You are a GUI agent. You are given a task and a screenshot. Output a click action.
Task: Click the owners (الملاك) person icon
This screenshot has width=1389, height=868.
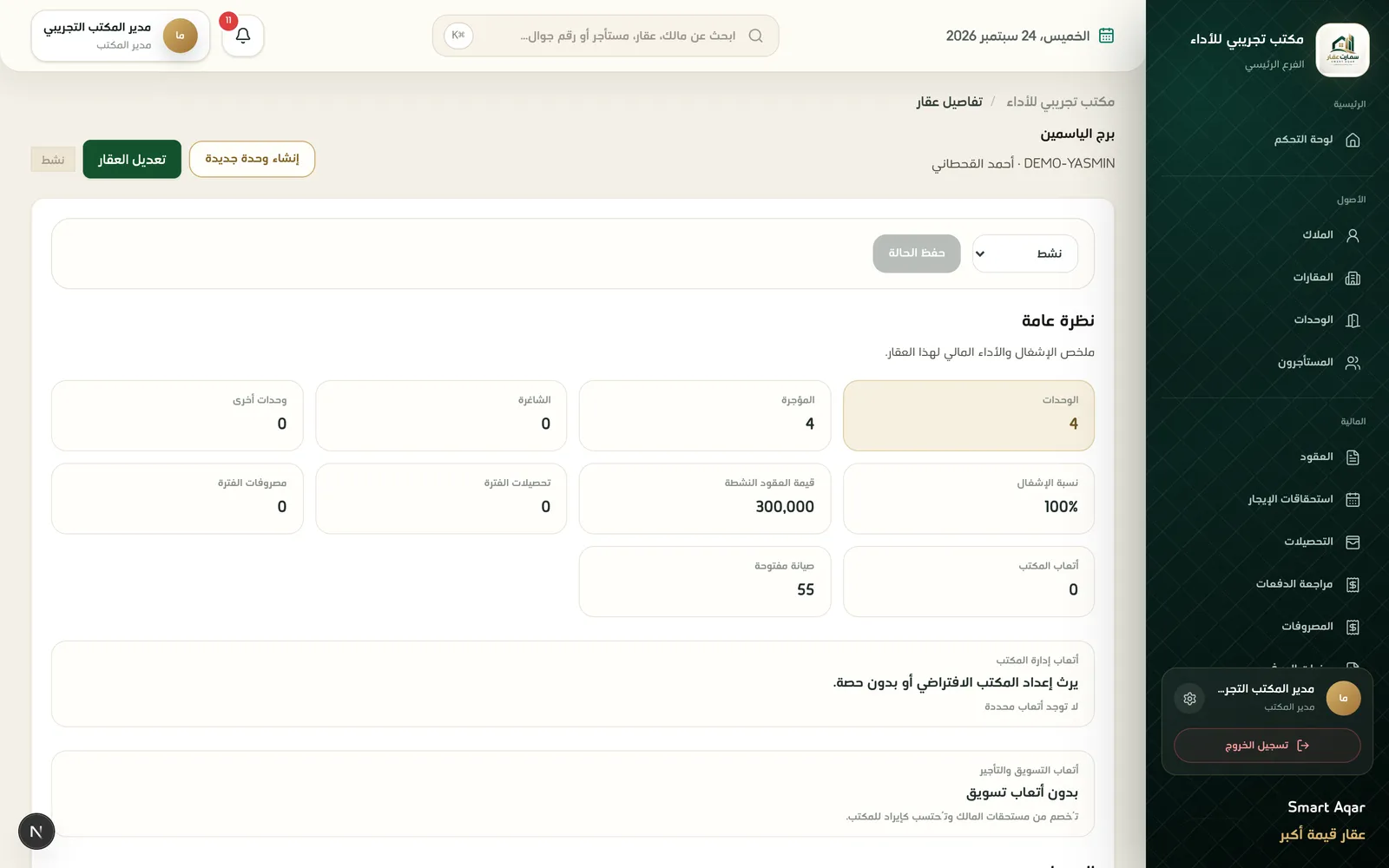coord(1353,235)
